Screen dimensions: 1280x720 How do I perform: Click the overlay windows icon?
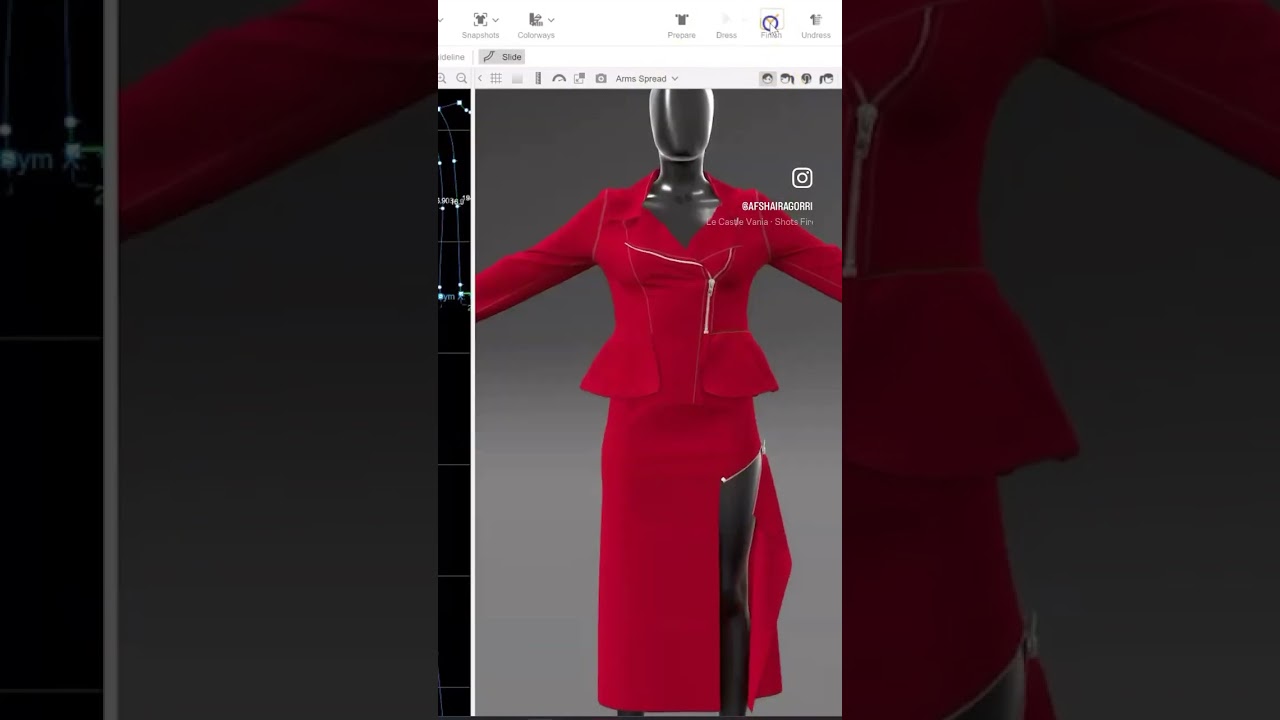[x=579, y=78]
